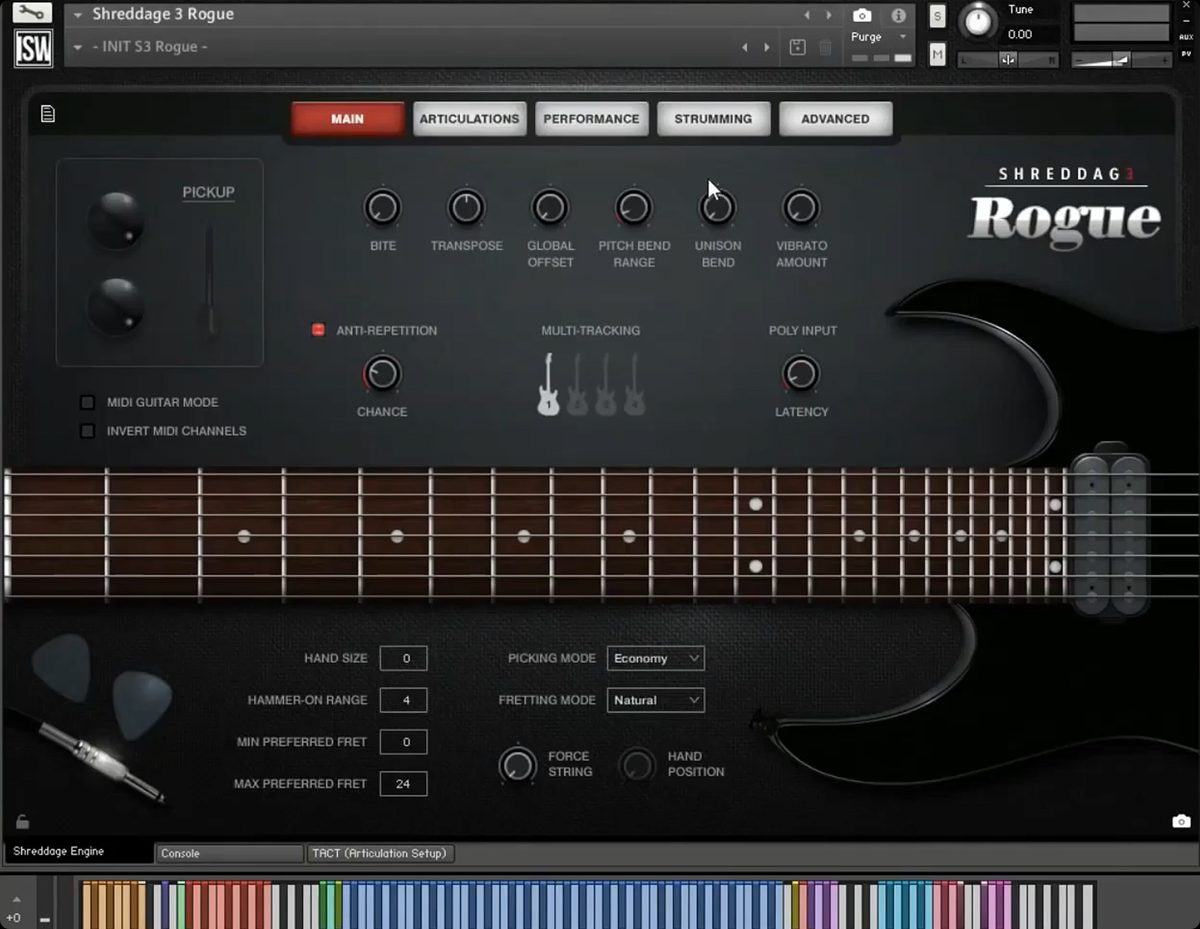Click the ISW logo icon

click(x=33, y=48)
